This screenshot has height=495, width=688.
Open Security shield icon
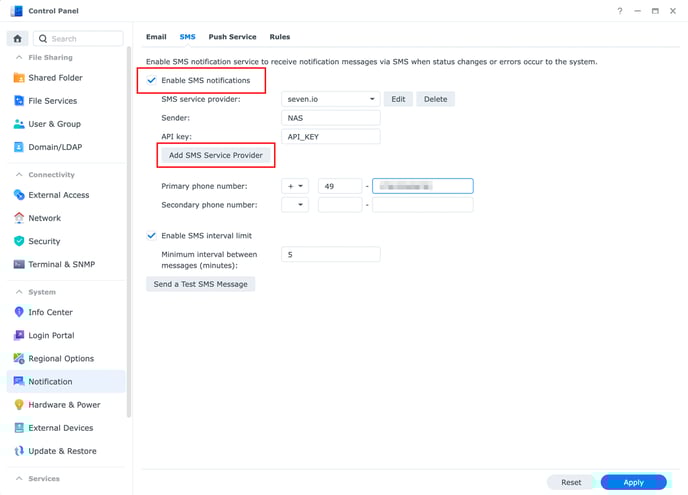click(x=19, y=241)
